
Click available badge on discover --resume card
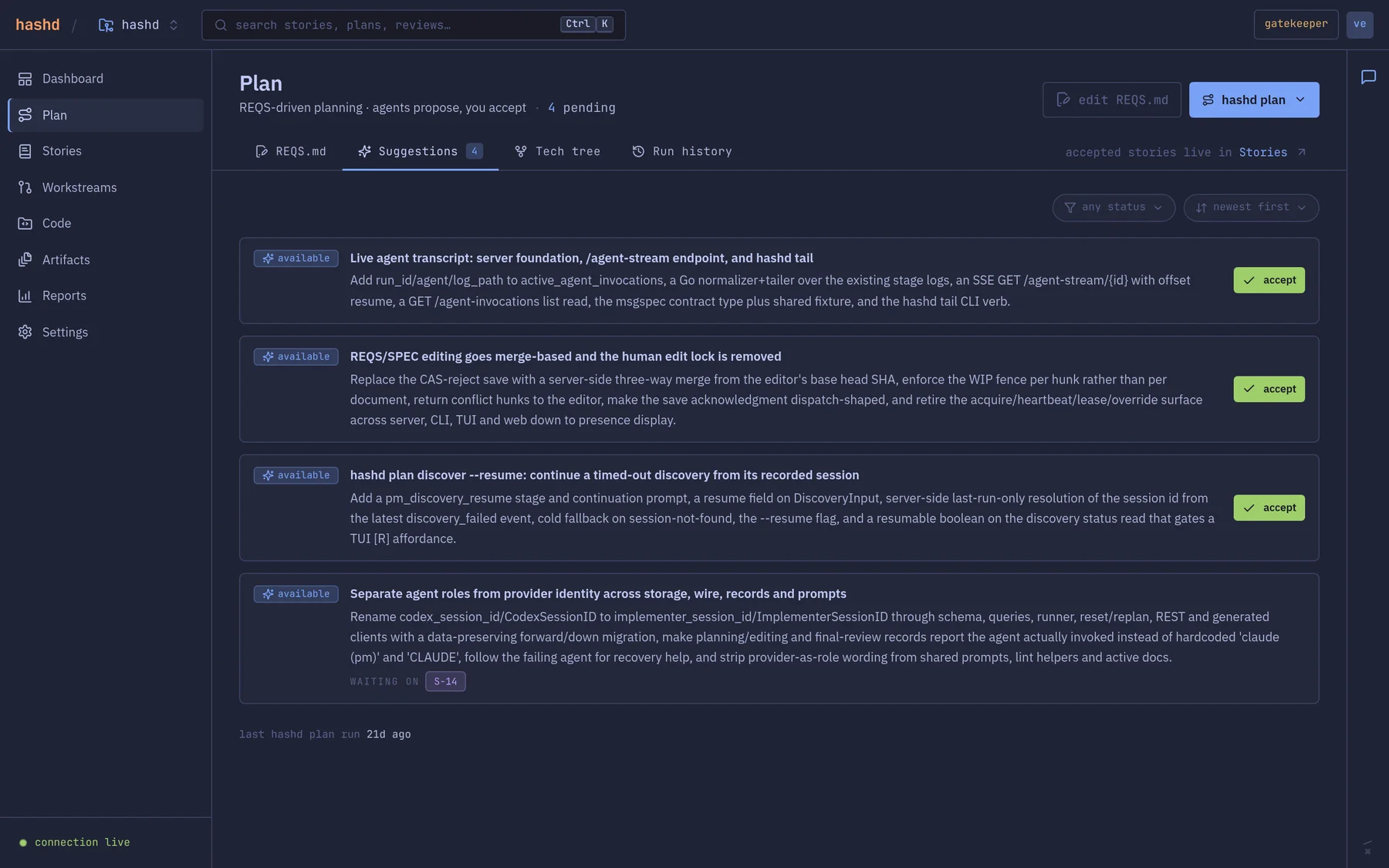click(296, 476)
